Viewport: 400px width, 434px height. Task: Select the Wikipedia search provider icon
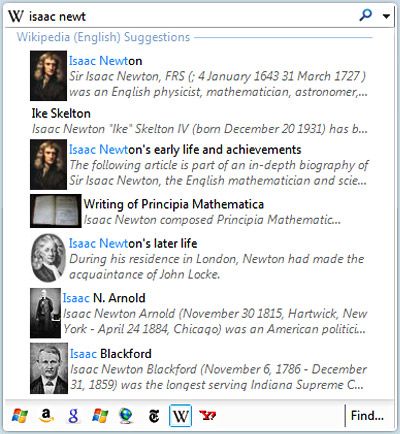coord(180,415)
